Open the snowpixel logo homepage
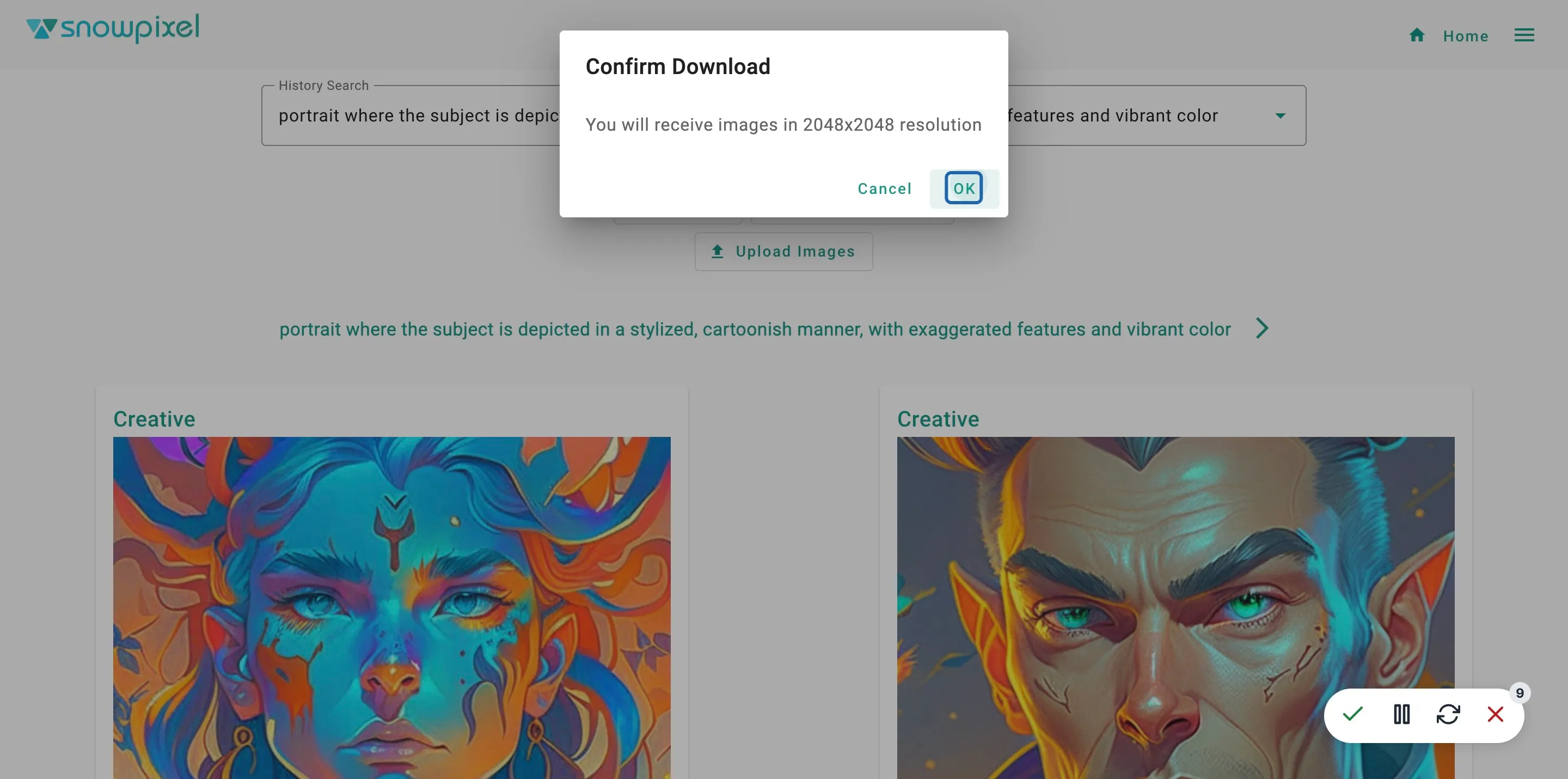The image size is (1568, 779). pos(113,28)
